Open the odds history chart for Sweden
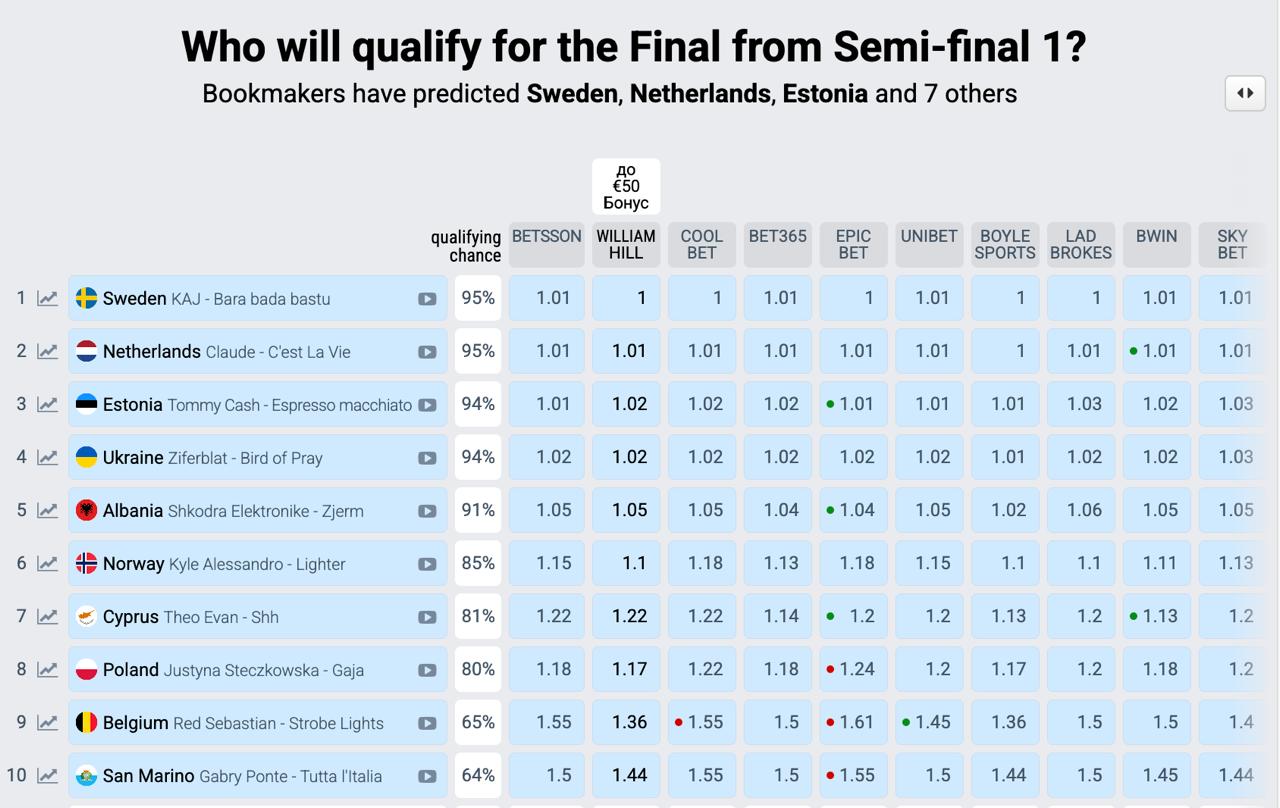Viewport: 1280px width, 808px height. [x=47, y=298]
